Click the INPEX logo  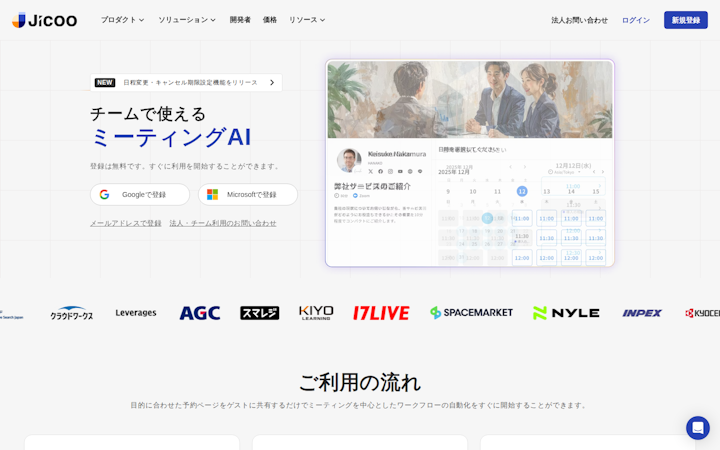(642, 313)
